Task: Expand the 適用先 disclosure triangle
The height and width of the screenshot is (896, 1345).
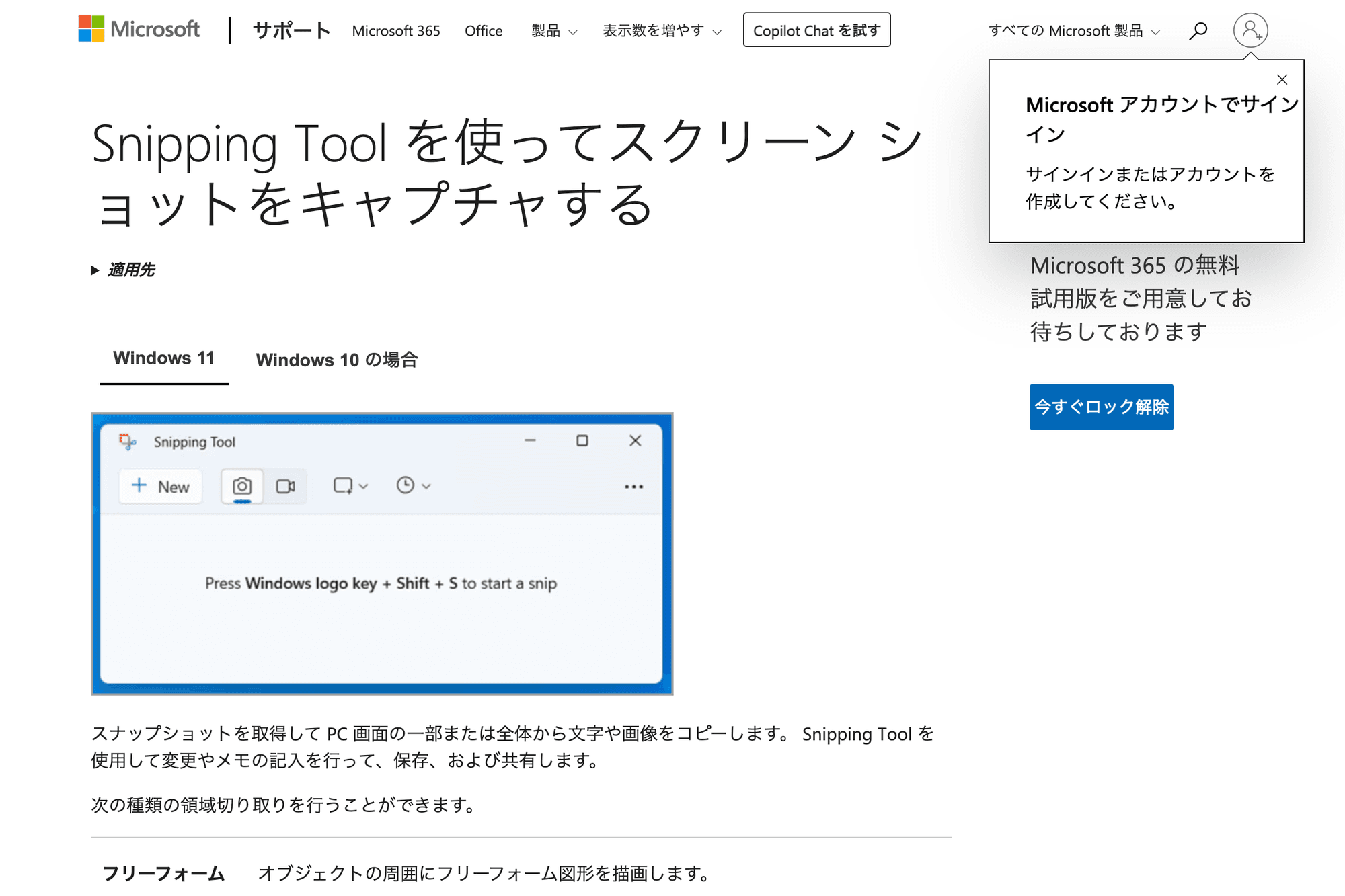Action: tap(95, 270)
